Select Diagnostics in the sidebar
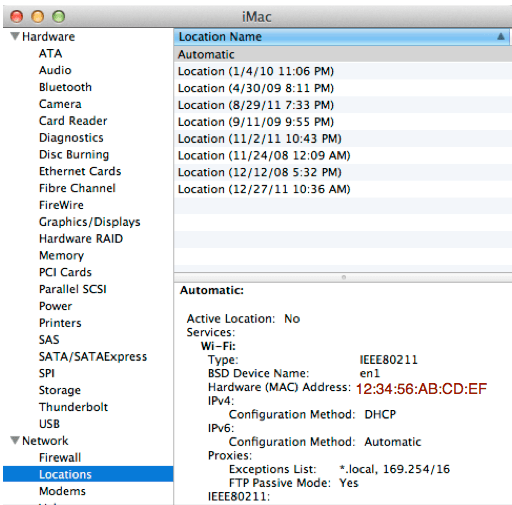512x505 pixels. coord(71,138)
